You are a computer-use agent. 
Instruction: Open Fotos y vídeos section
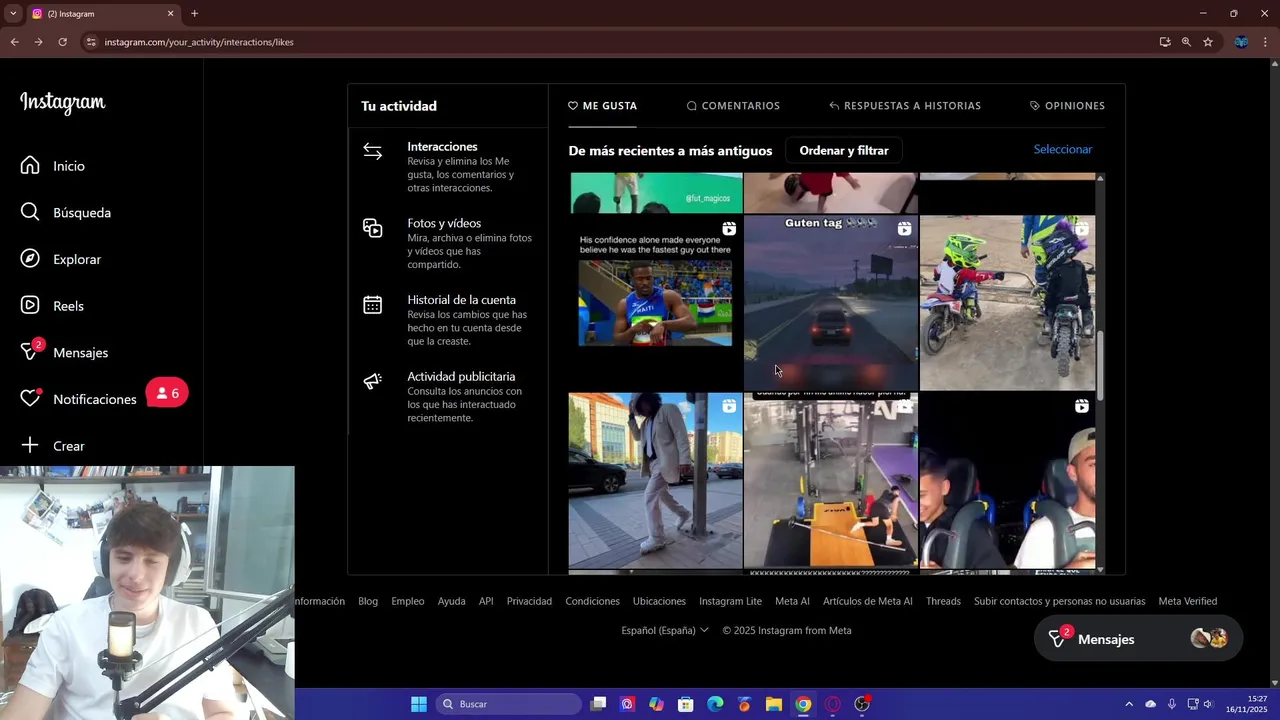click(448, 243)
